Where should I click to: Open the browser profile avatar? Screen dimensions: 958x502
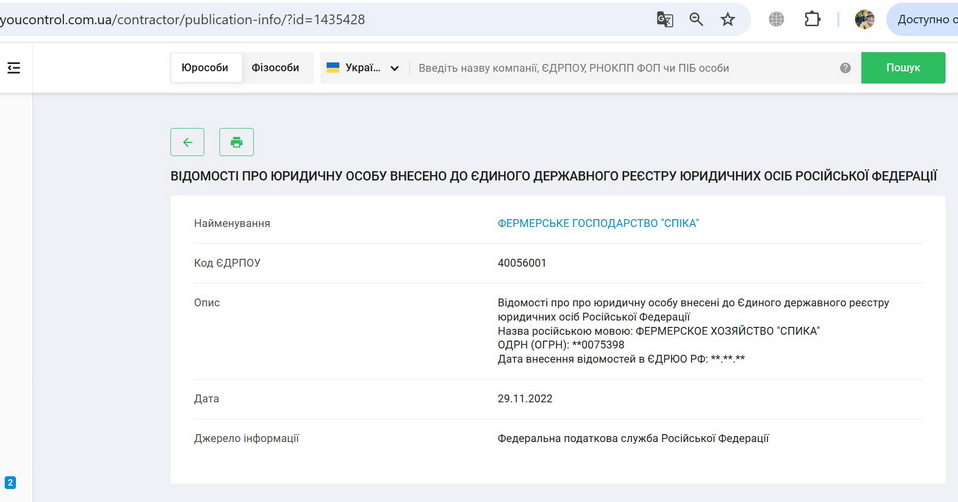coord(865,20)
